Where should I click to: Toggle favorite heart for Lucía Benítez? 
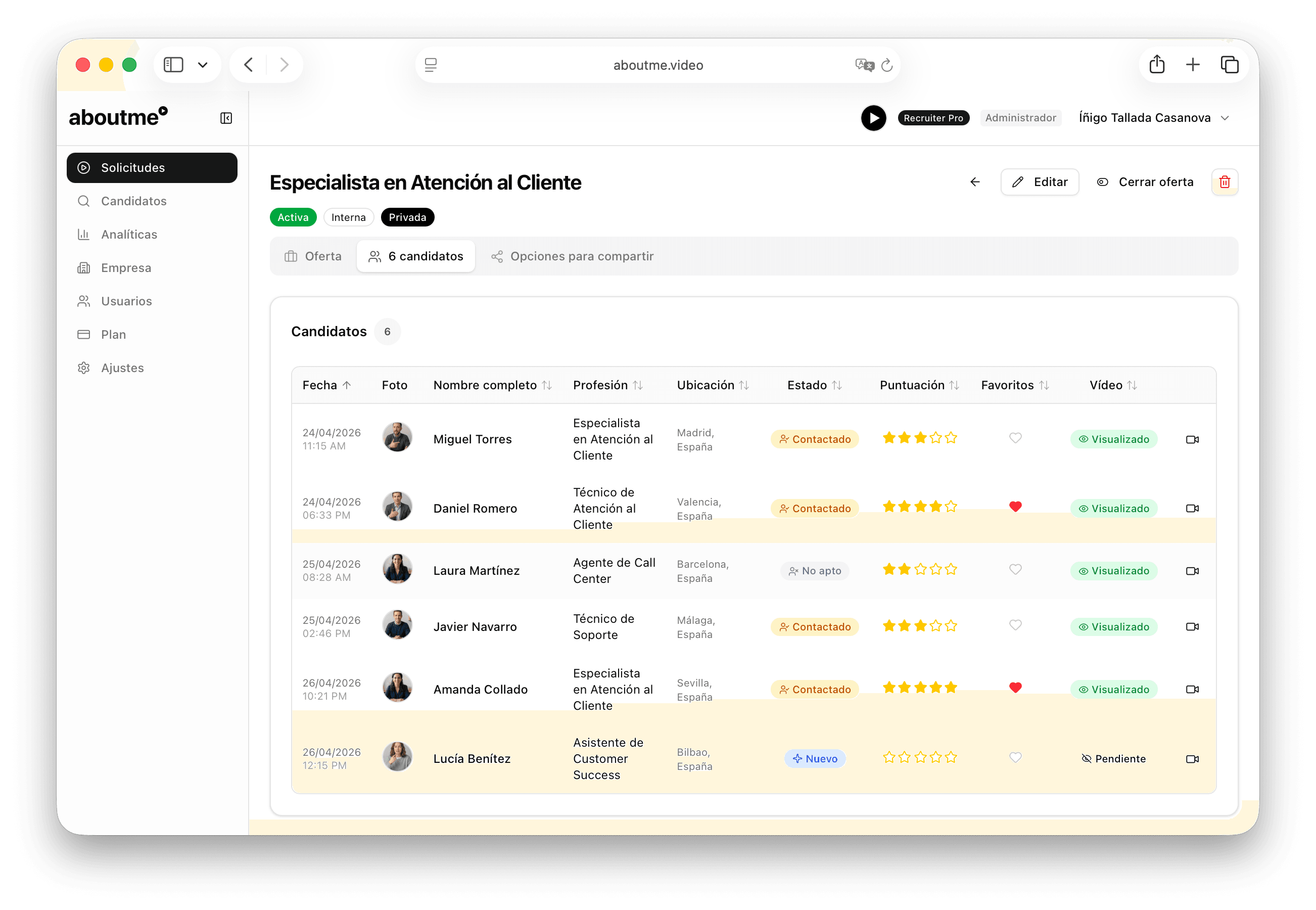pyautogui.click(x=1015, y=757)
